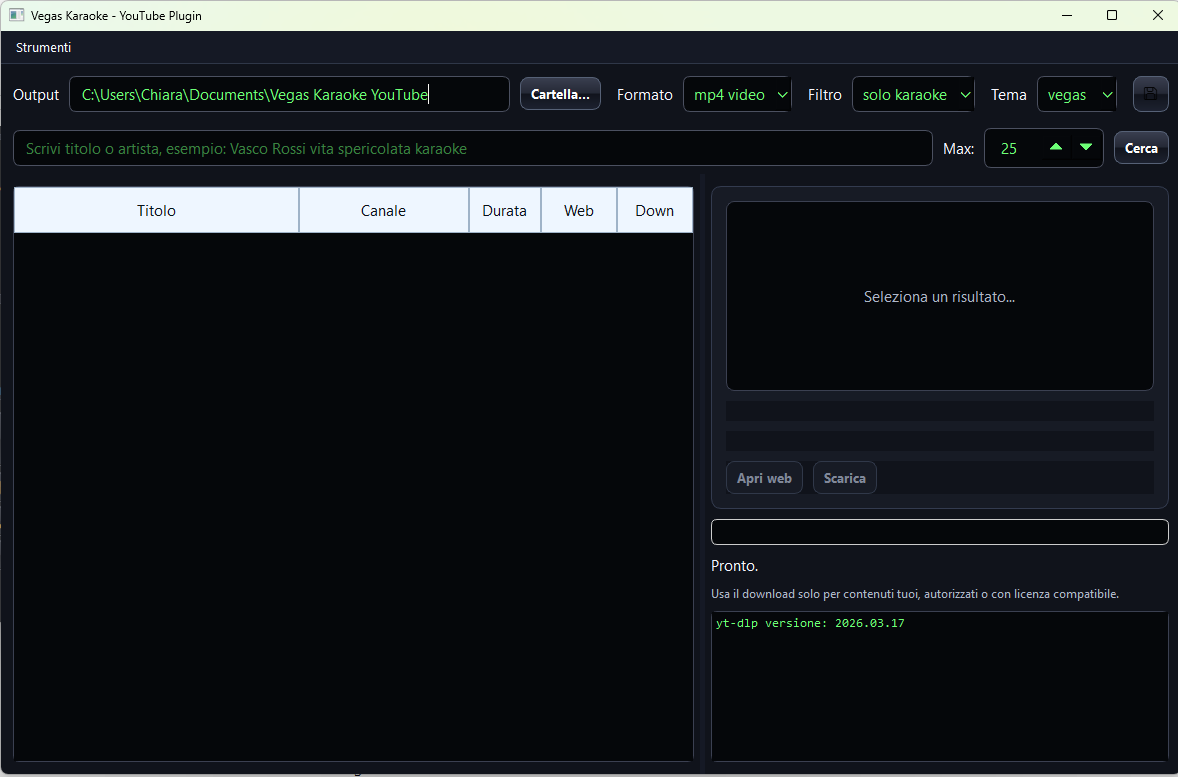
Task: Click the Pronto. status text
Action: click(x=734, y=566)
